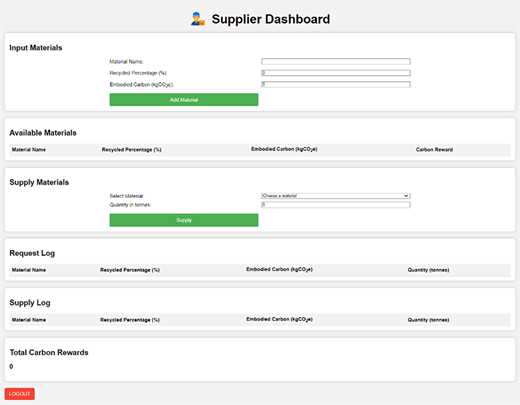The image size is (520, 405).
Task: Click the Supply Materials heading
Action: click(x=39, y=182)
